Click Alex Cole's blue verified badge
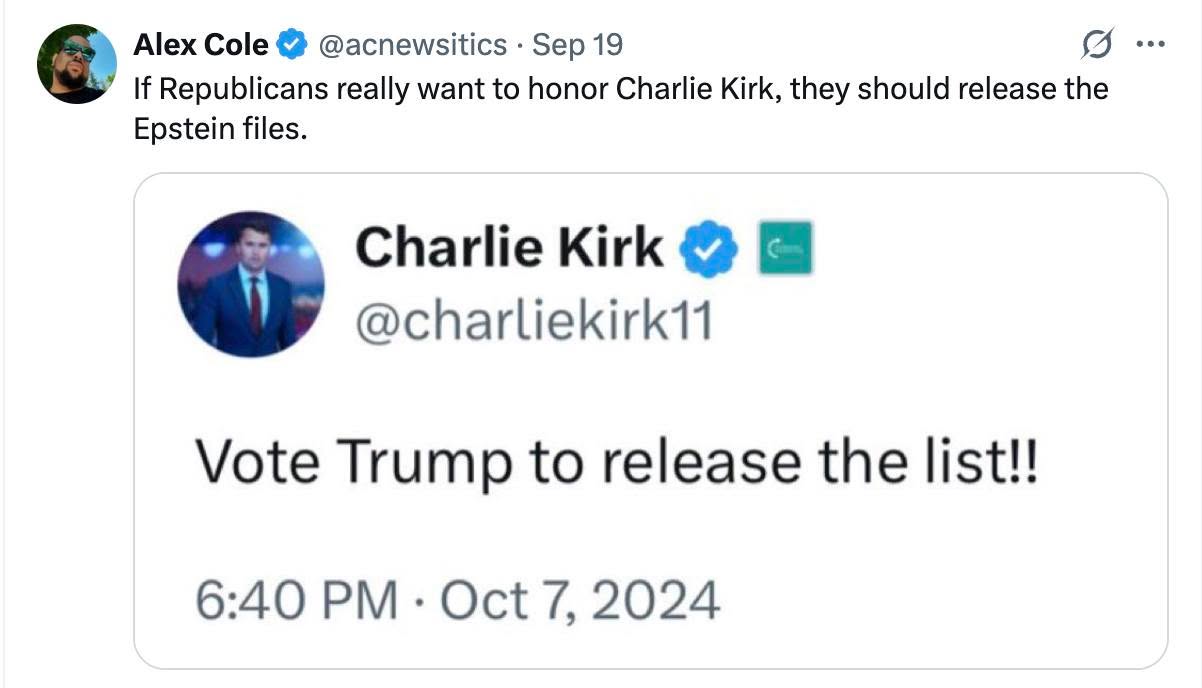This screenshot has height=688, width=1202. [x=291, y=45]
